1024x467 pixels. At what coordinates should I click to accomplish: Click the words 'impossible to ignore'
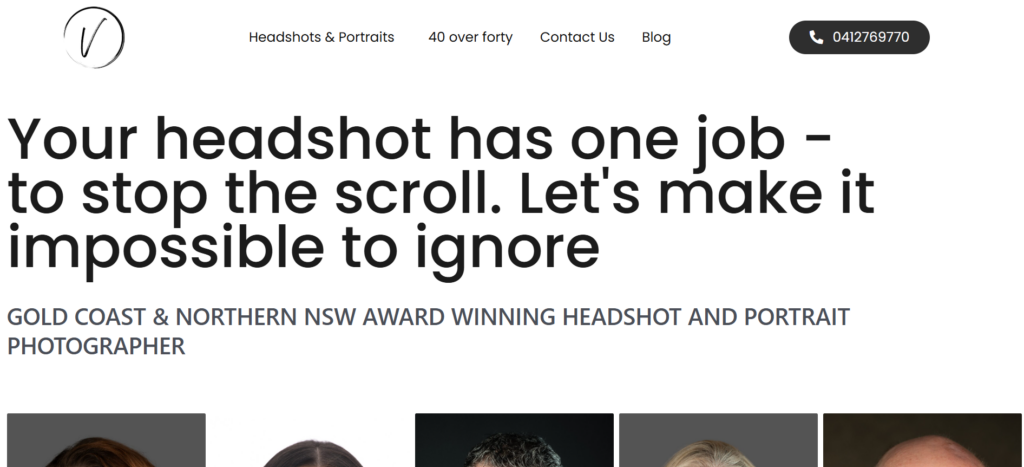303,248
